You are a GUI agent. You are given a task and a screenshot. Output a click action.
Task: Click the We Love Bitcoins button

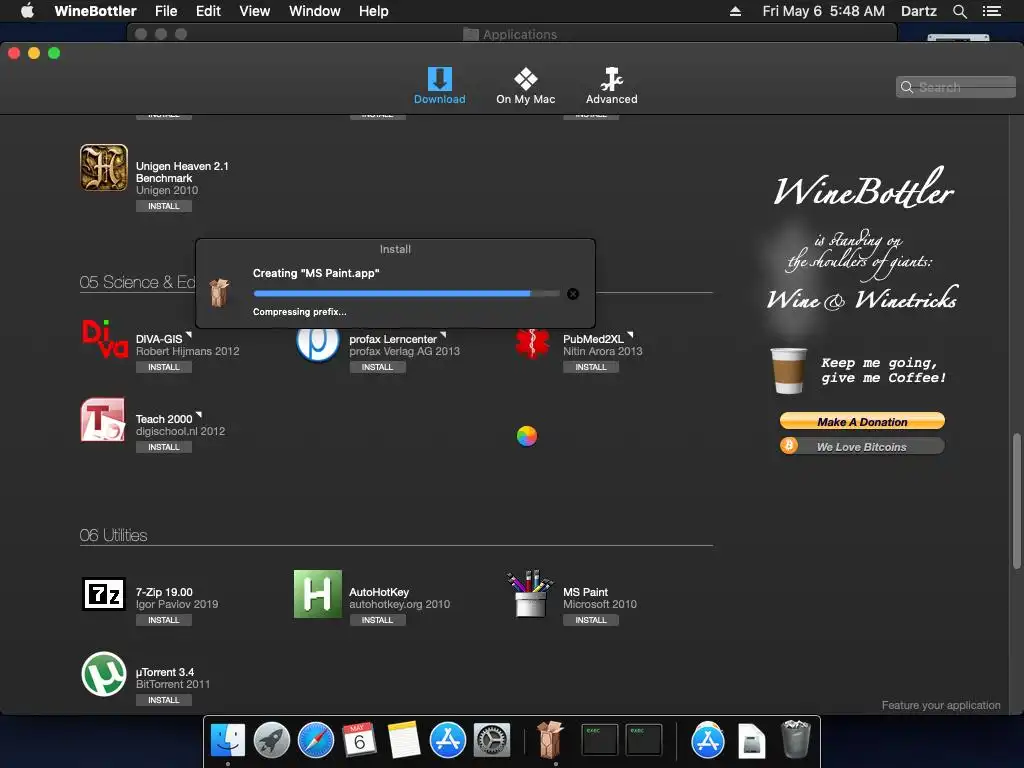(862, 447)
